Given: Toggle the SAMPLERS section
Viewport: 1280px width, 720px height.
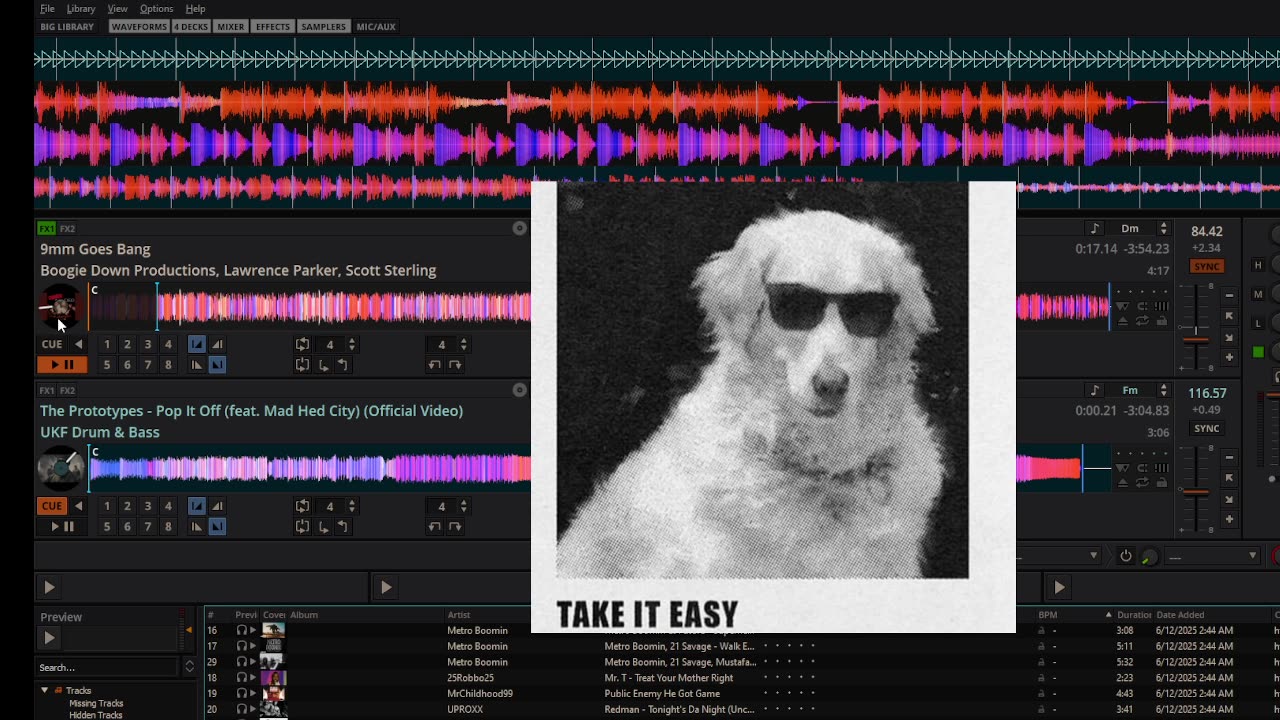Looking at the screenshot, I should [323, 27].
